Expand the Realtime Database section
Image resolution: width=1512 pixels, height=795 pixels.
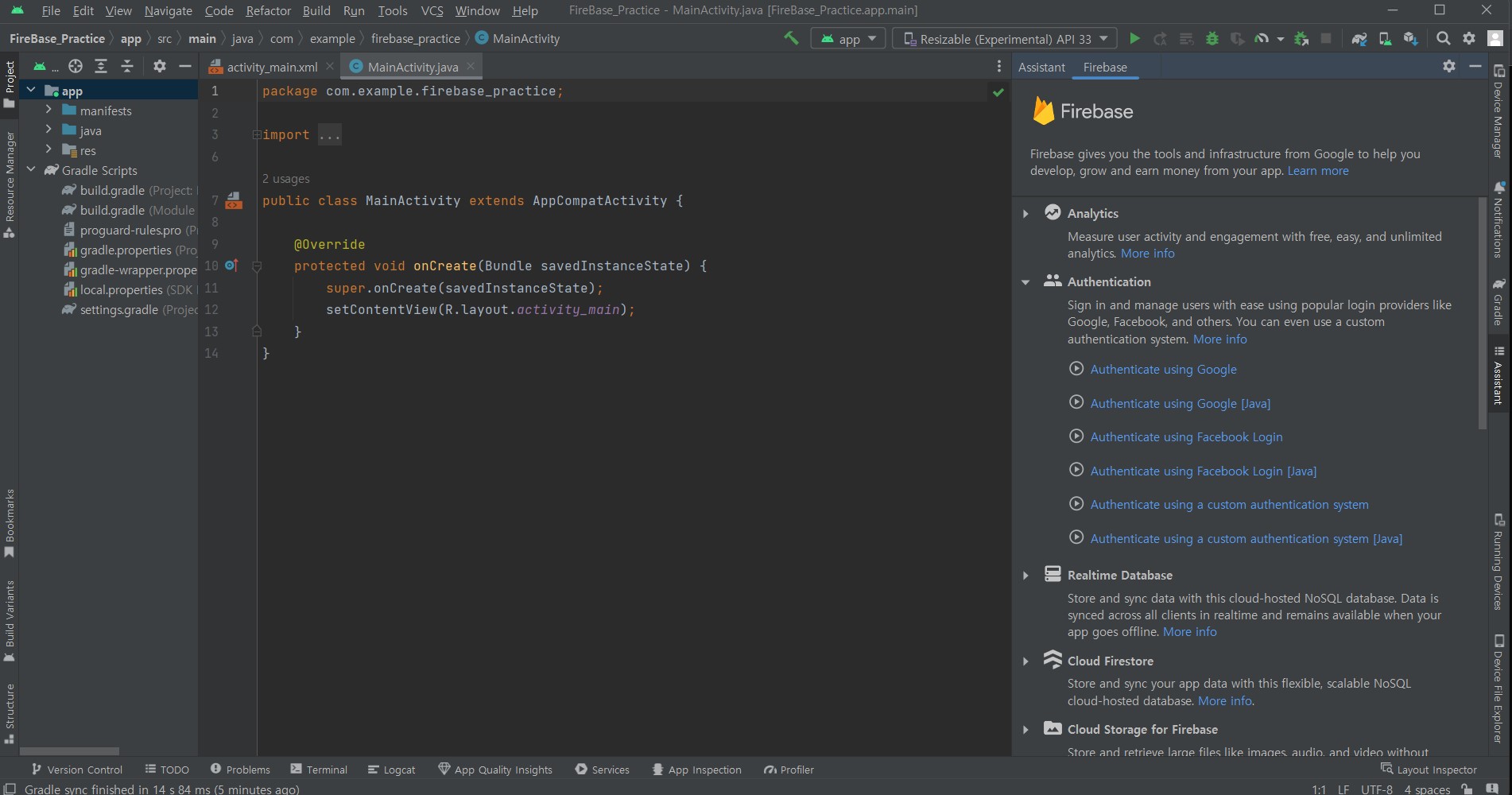click(1025, 576)
